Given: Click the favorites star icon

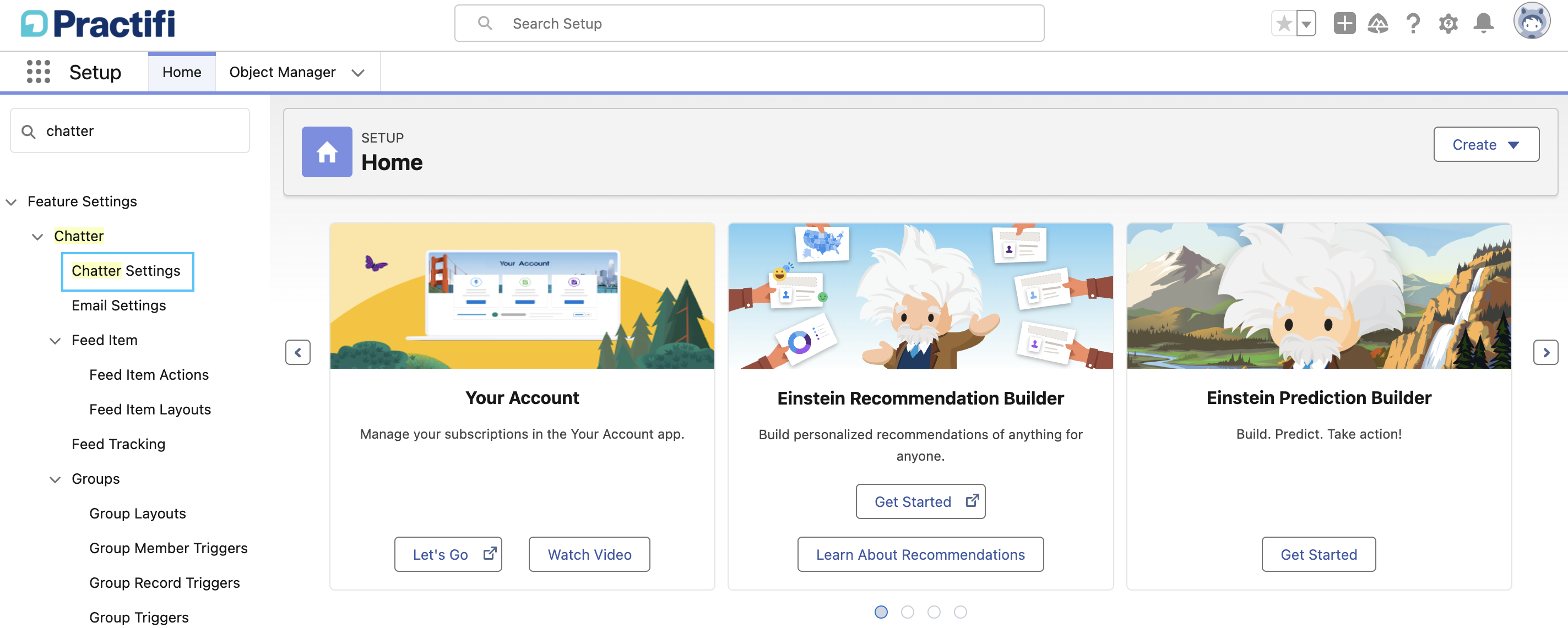Looking at the screenshot, I should (x=1284, y=24).
